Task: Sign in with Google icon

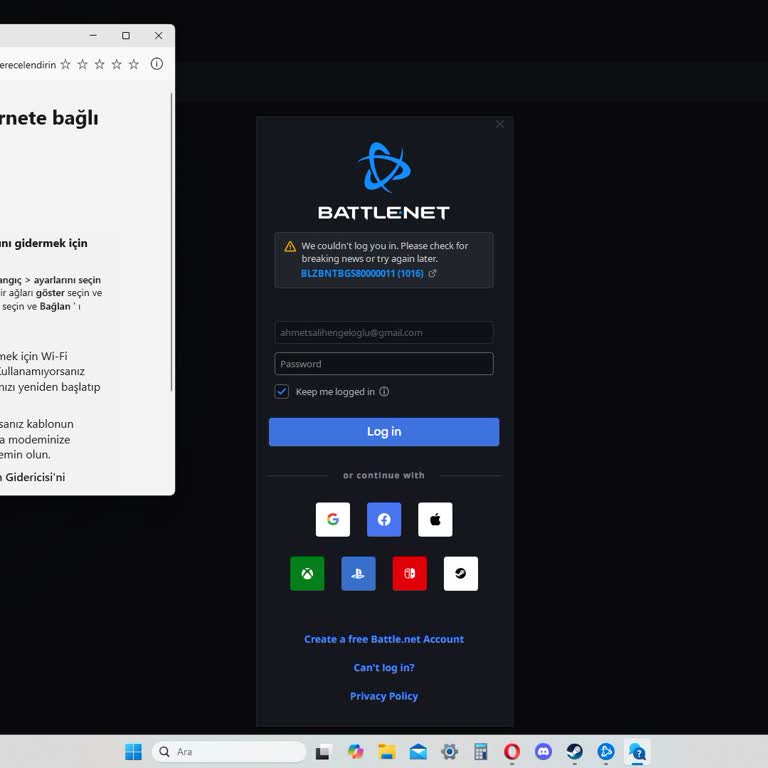Action: 333,519
